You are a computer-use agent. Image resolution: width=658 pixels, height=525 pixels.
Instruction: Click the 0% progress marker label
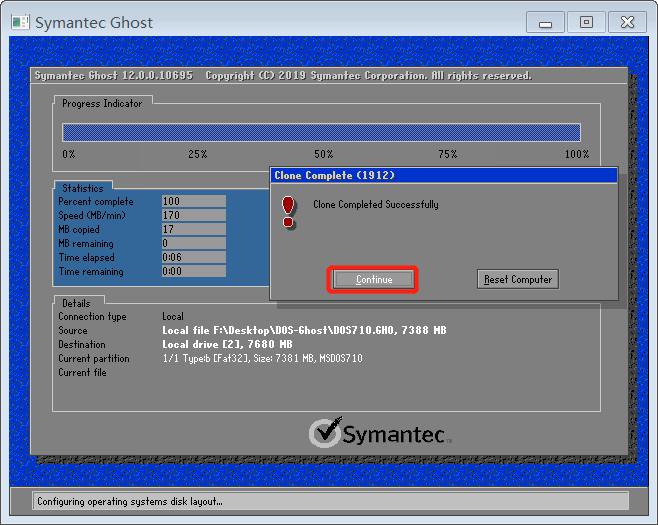pyautogui.click(x=68, y=154)
